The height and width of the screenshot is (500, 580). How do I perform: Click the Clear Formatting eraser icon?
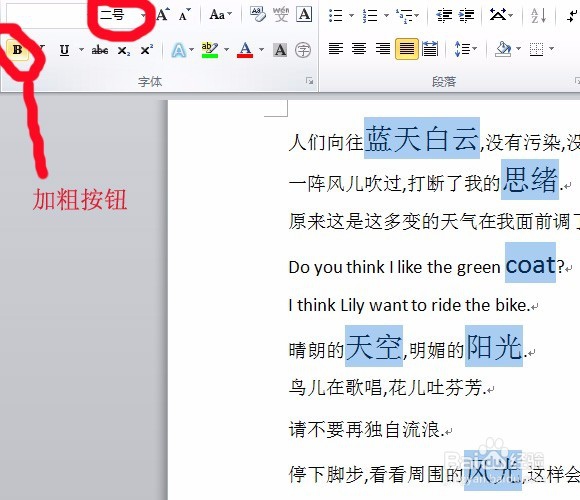coord(257,14)
